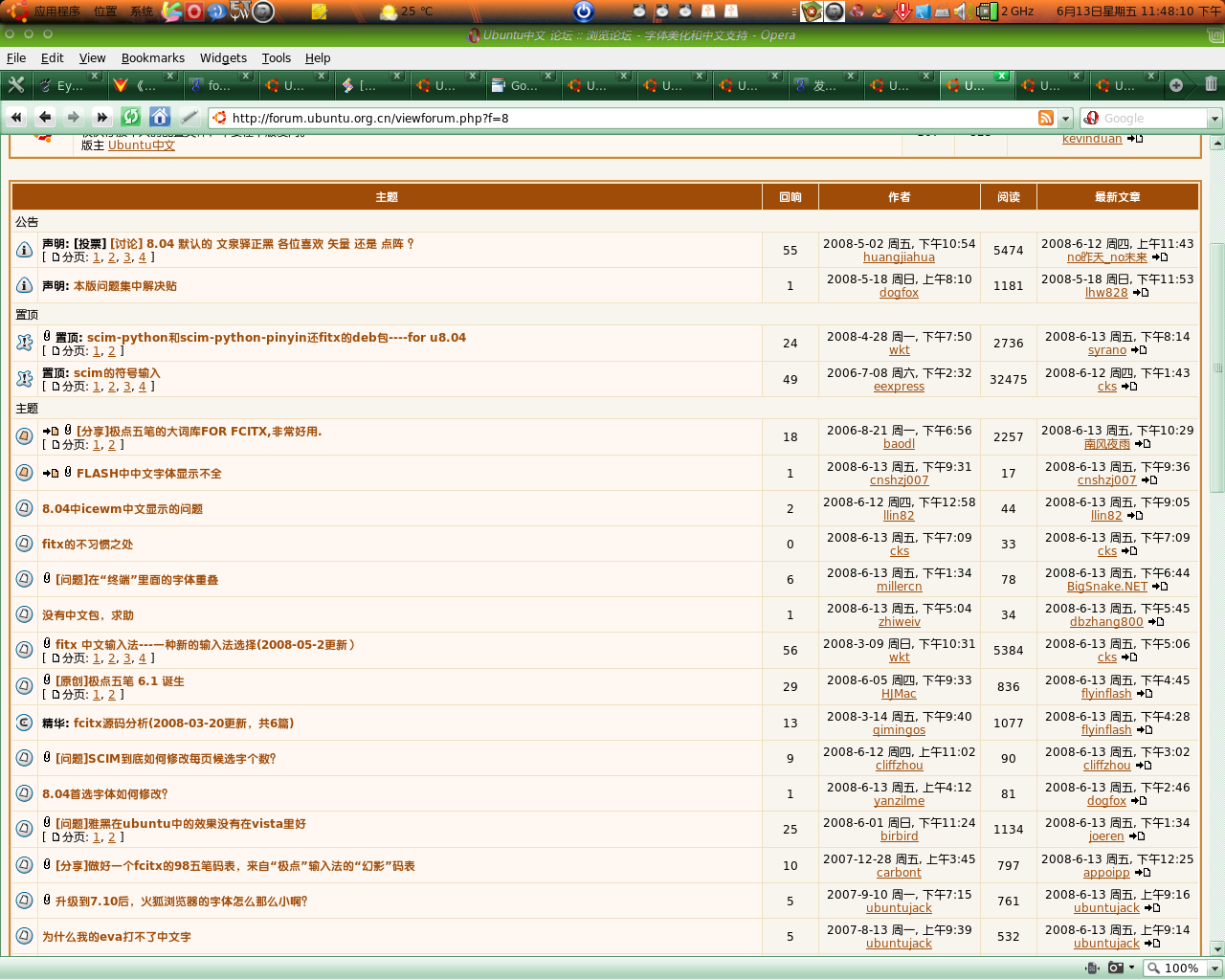
Task: Click the Rewind button in the navigation toolbar
Action: 16,117
